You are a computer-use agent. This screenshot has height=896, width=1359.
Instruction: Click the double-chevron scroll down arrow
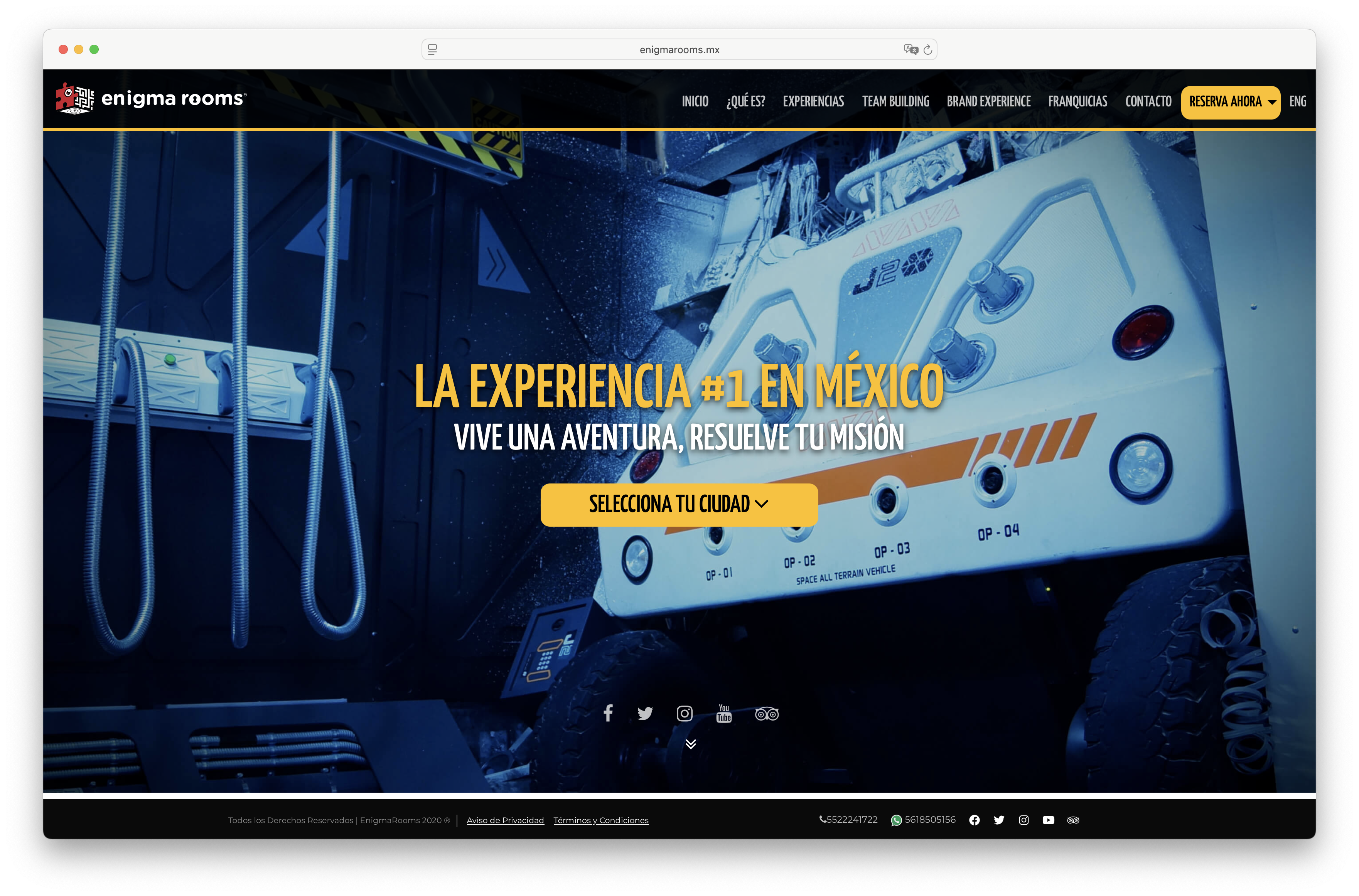click(x=690, y=743)
